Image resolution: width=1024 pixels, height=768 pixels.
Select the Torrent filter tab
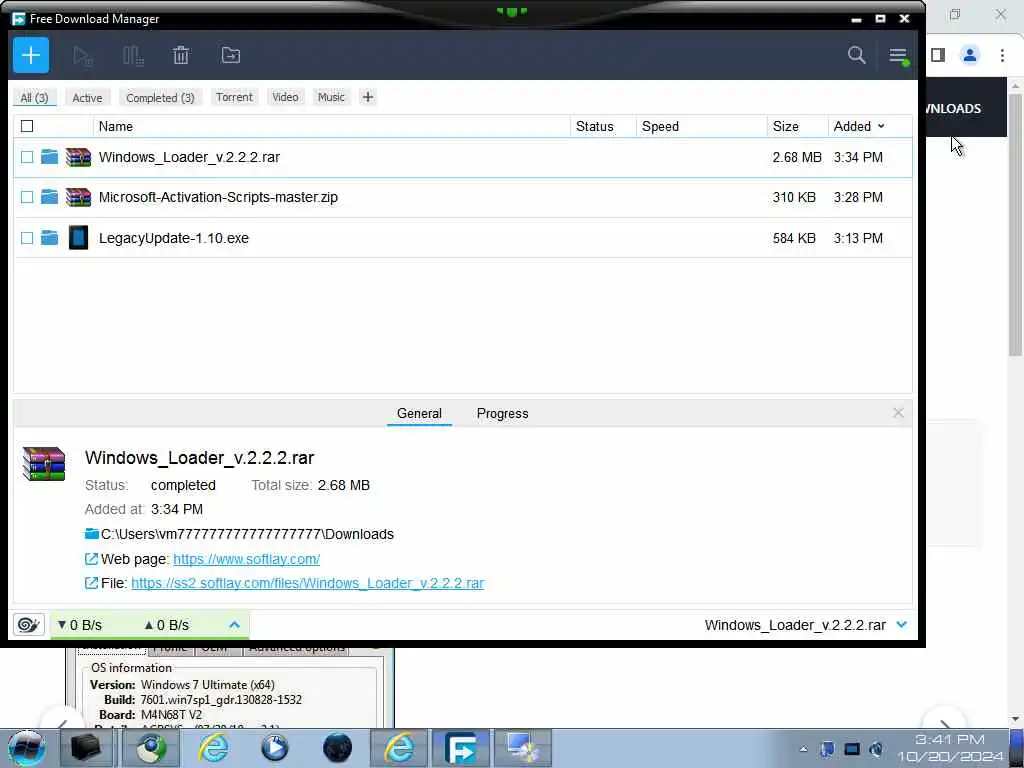[x=234, y=97]
